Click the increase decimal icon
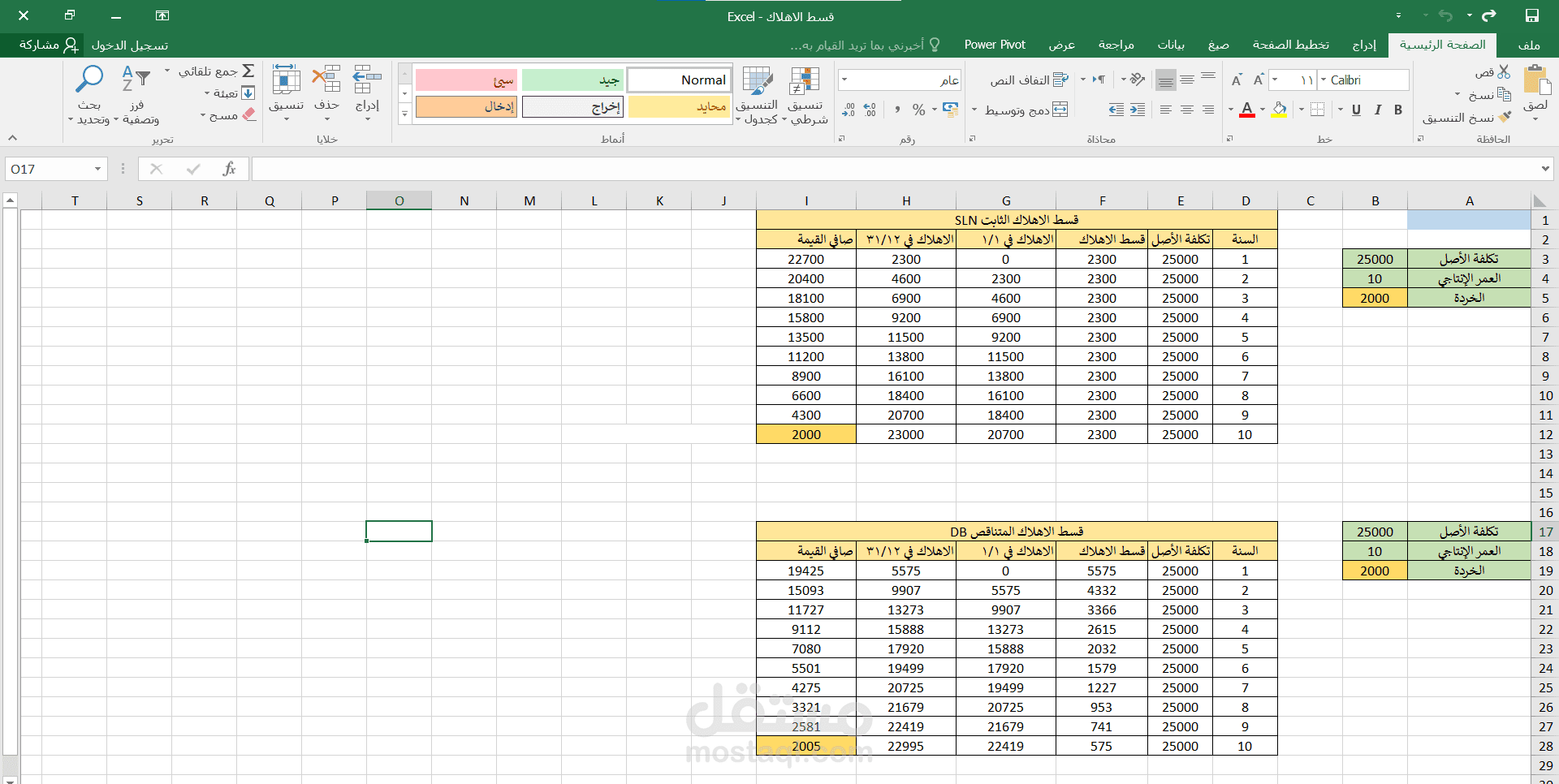1559x784 pixels. (870, 110)
